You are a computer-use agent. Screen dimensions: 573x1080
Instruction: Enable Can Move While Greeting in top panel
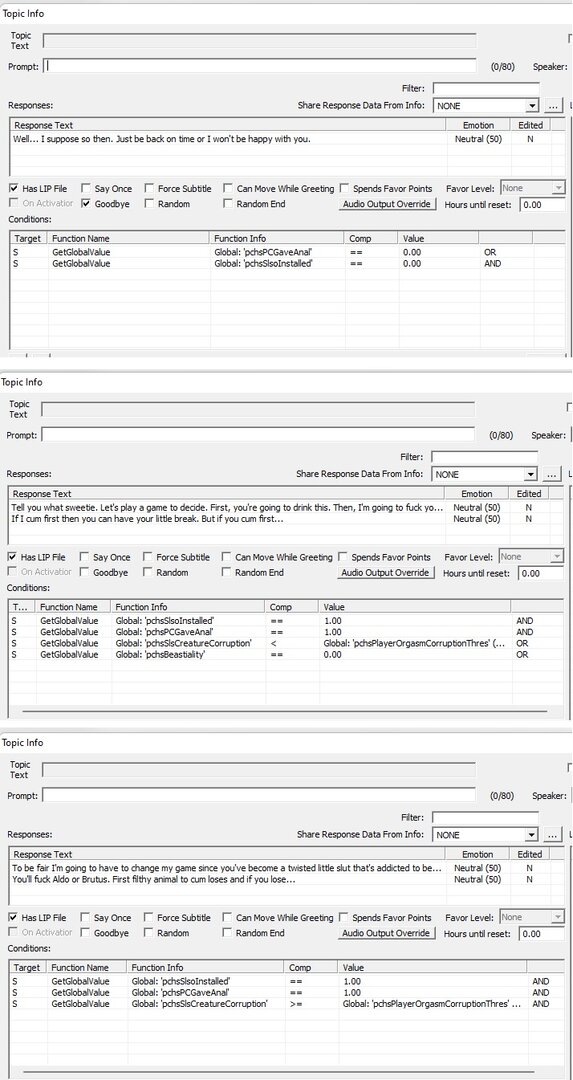[228, 188]
